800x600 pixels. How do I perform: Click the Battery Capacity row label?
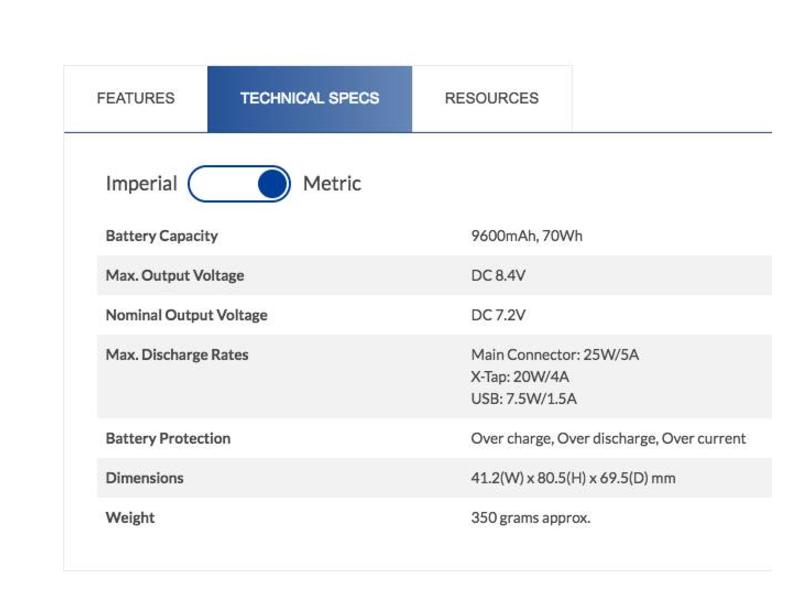(x=161, y=236)
